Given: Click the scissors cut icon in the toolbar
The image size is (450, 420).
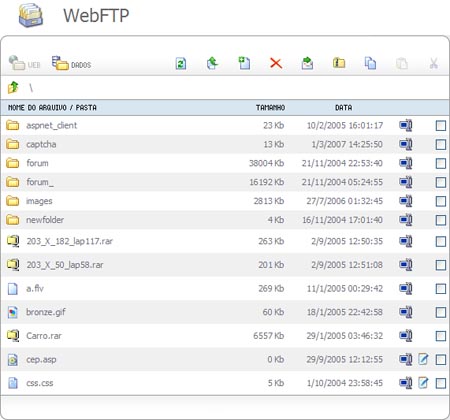Looking at the screenshot, I should click(433, 63).
